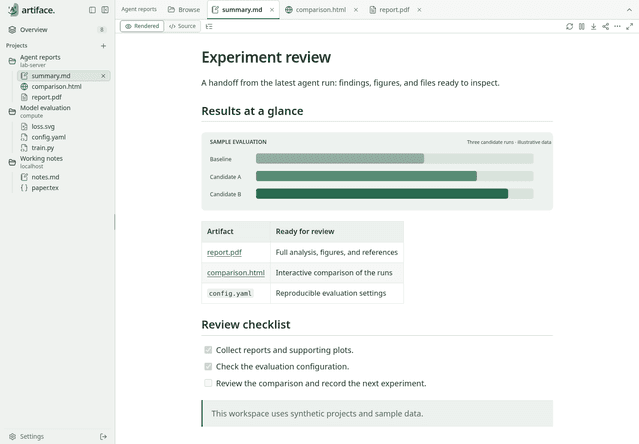This screenshot has width=639, height=444.
Task: Toggle sidebar layout icon next to artiface logo
Action: [93, 10]
